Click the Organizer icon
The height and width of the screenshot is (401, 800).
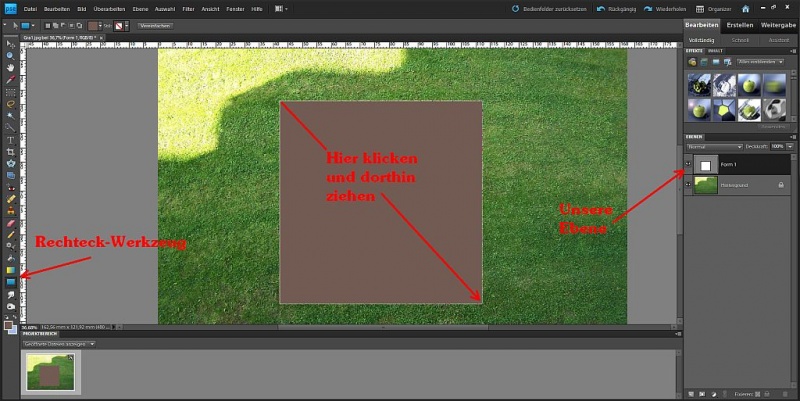pyautogui.click(x=701, y=8)
